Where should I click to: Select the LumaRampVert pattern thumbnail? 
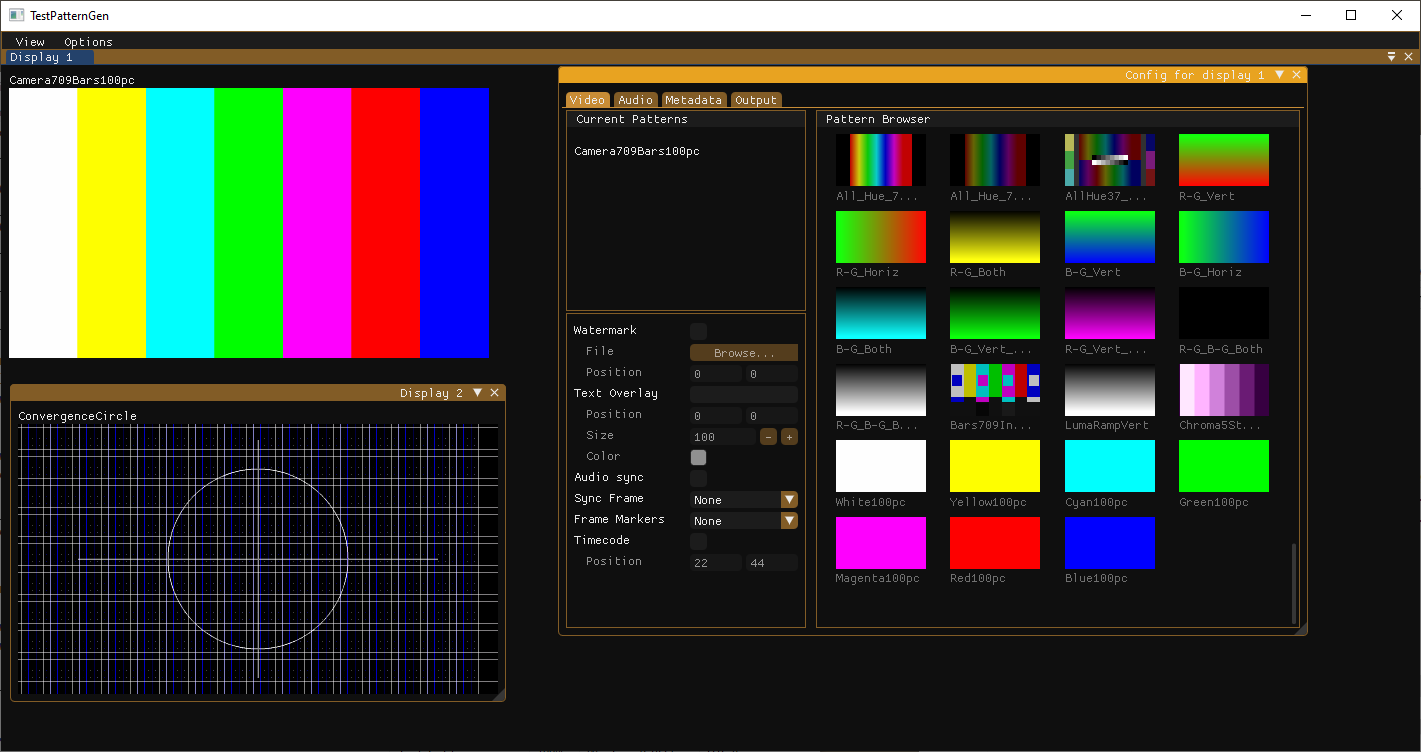click(1110, 390)
